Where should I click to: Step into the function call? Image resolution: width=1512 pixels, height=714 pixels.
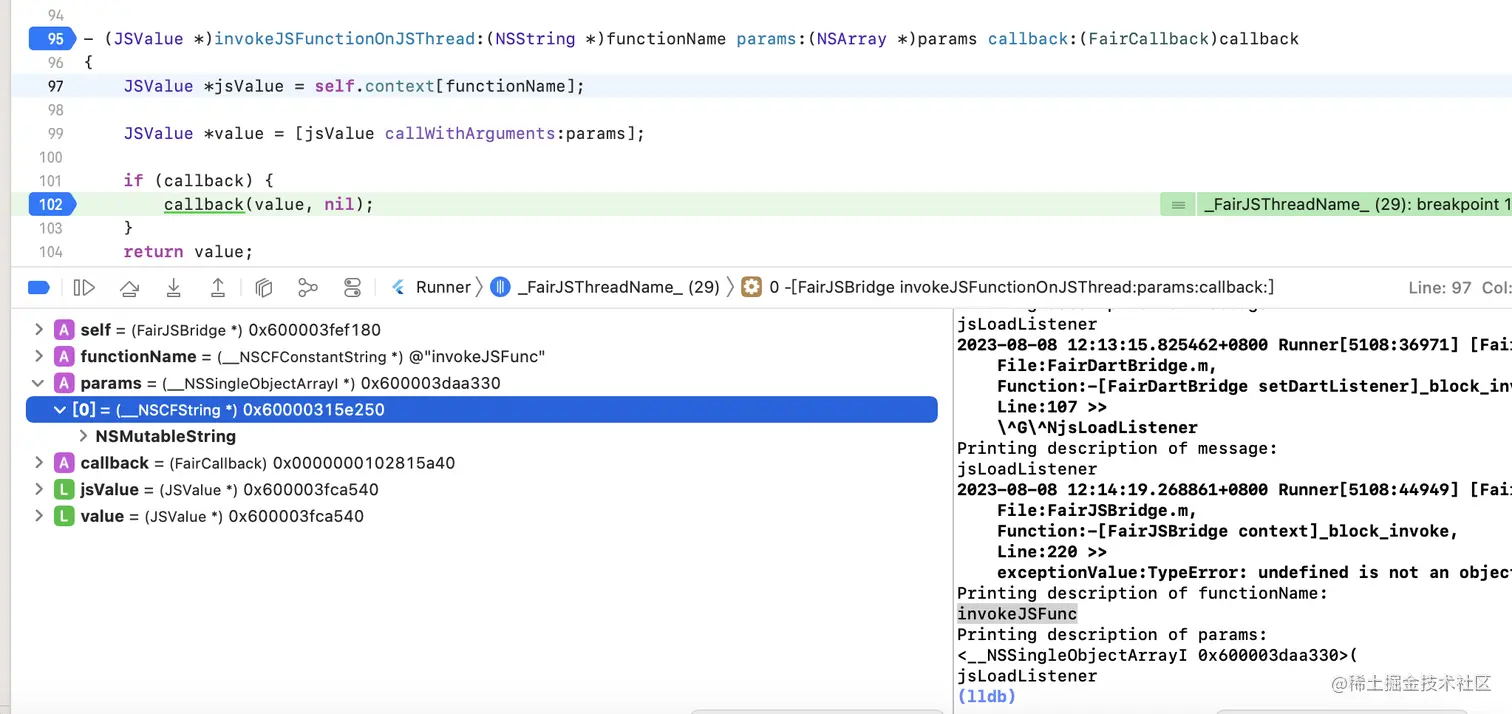point(173,288)
